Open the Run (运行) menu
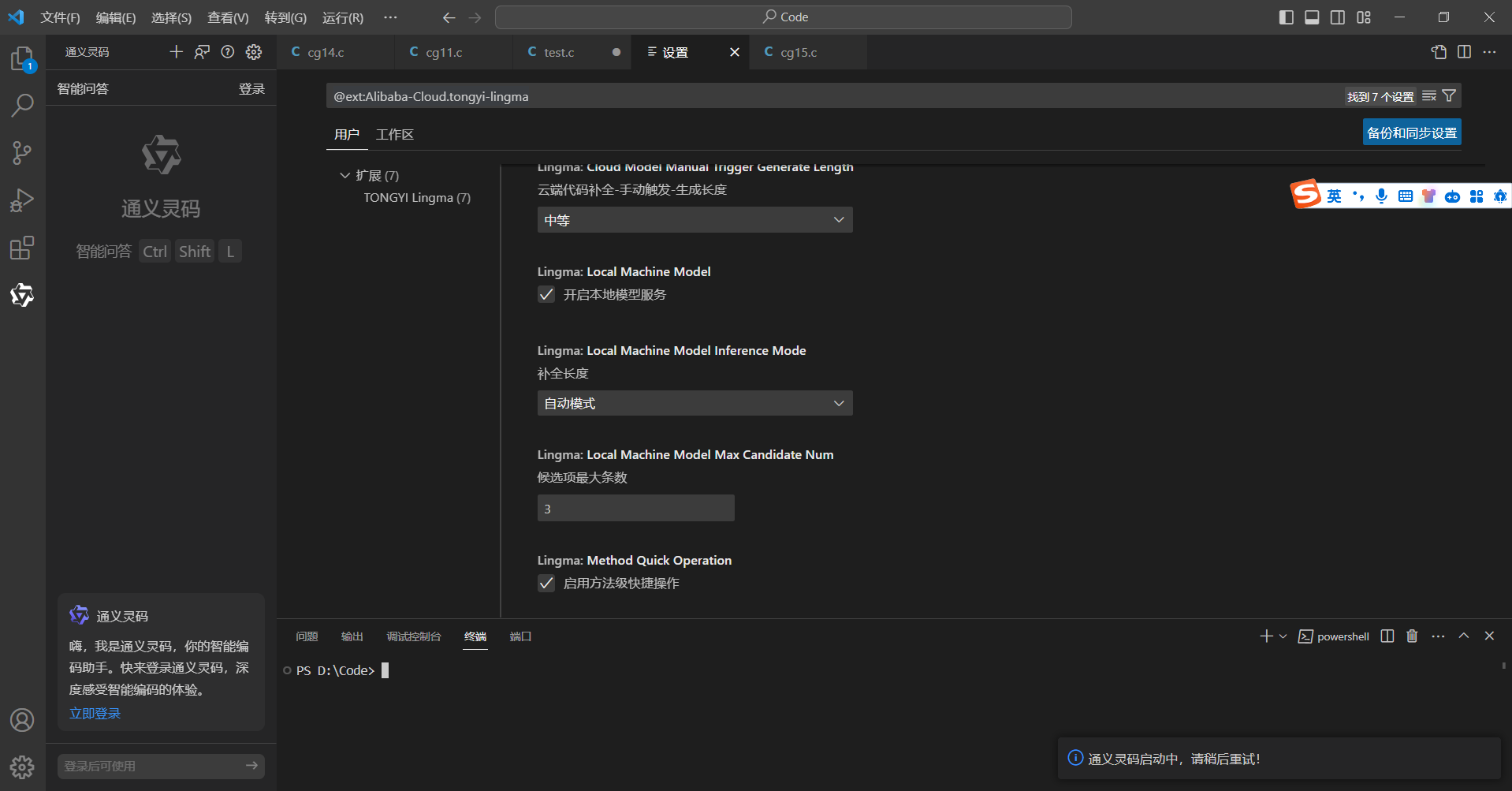The height and width of the screenshot is (791, 1512). [x=343, y=17]
